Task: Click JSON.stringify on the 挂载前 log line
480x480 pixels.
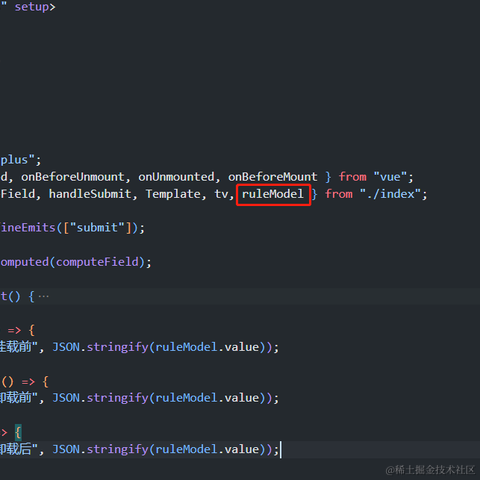Action: coord(100,347)
